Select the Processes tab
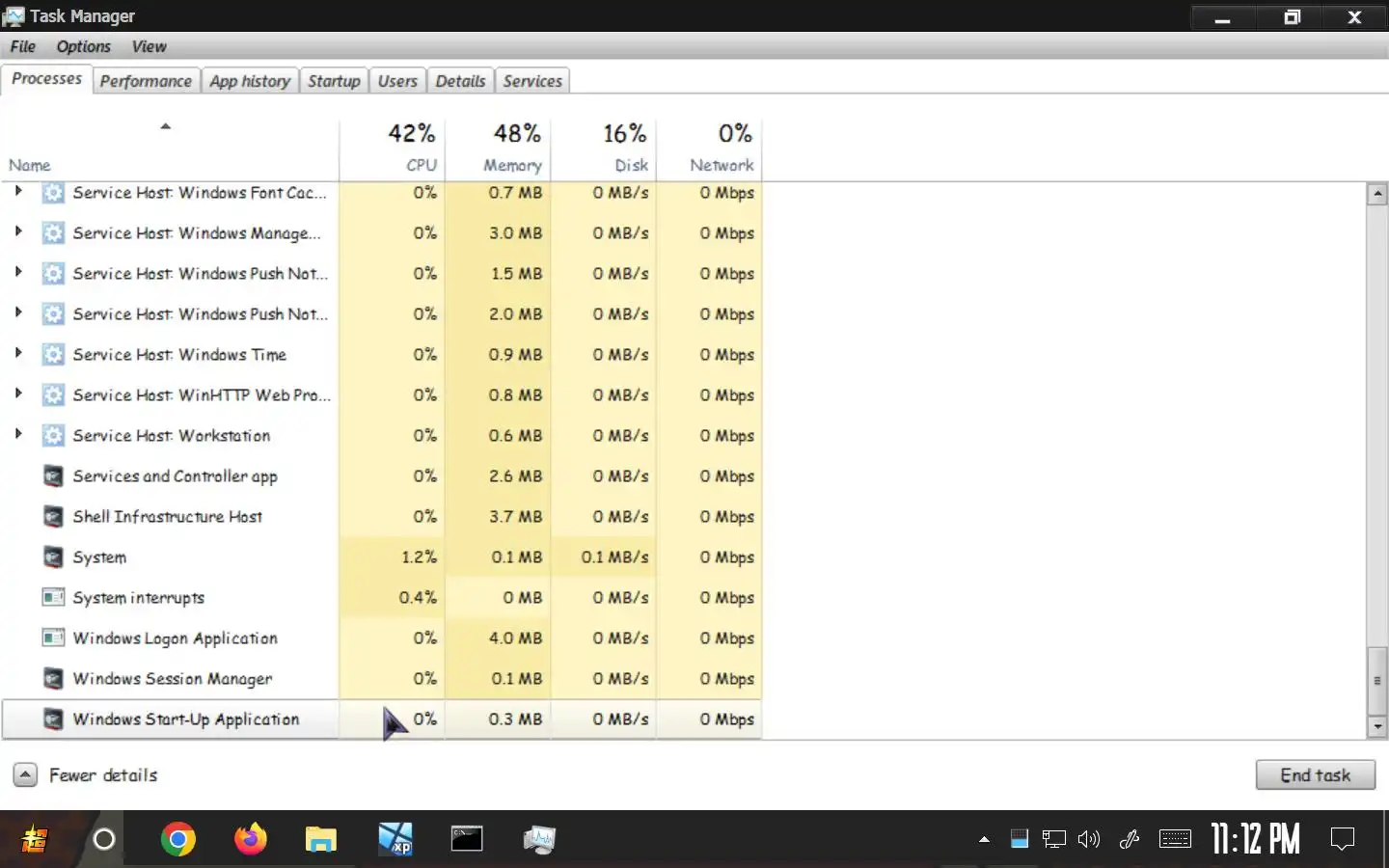 [46, 79]
